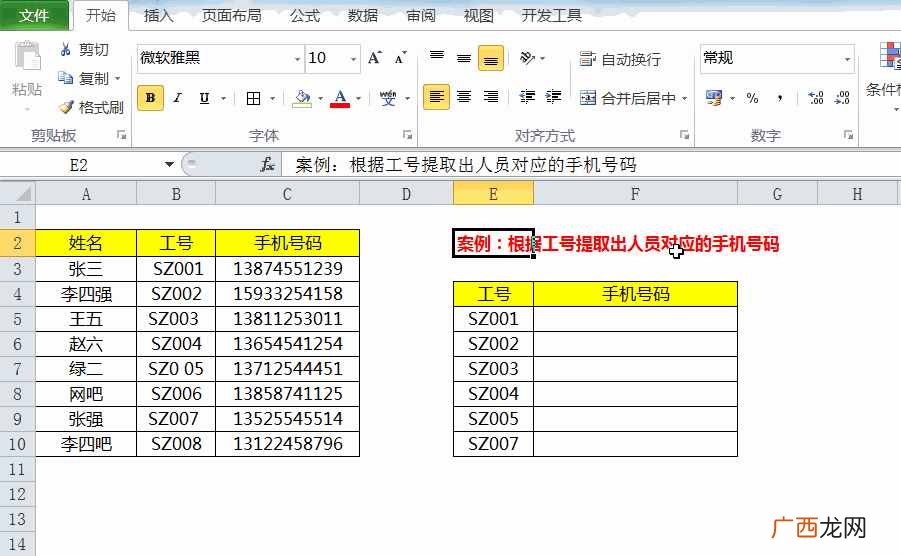Open the fill color dropdown arrow
The image size is (901, 556).
pyautogui.click(x=320, y=98)
